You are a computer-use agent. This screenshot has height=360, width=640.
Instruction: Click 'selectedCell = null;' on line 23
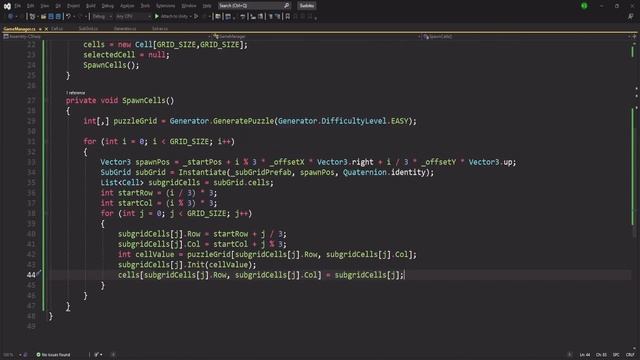pos(126,55)
